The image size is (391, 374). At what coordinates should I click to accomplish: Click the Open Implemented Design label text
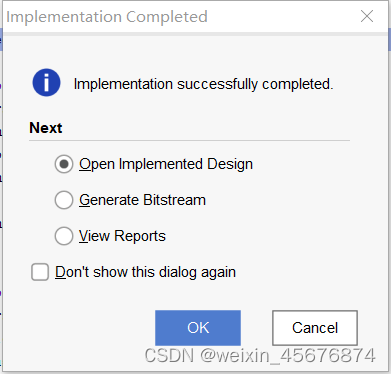(x=166, y=164)
